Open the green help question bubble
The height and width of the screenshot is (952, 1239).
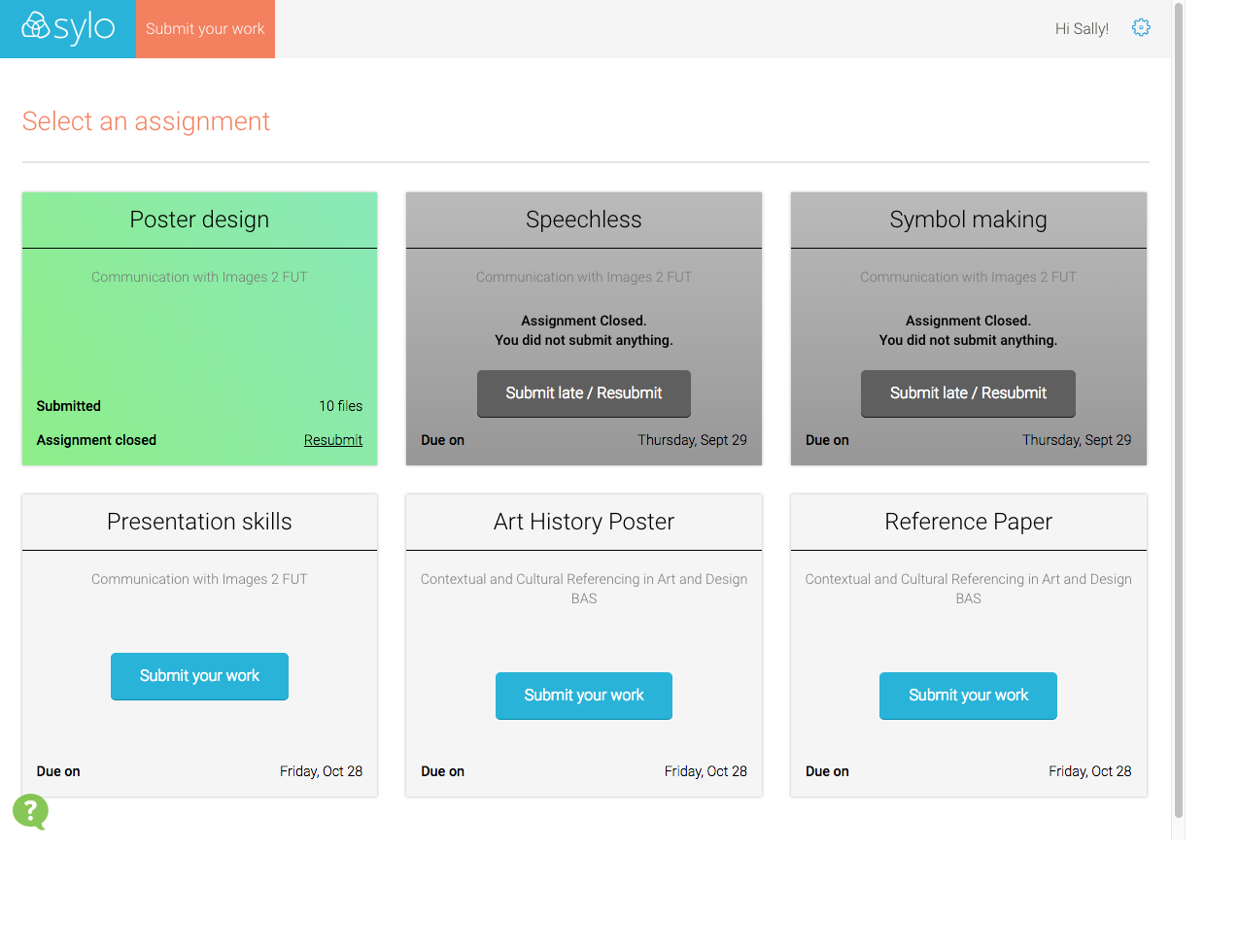coord(30,812)
